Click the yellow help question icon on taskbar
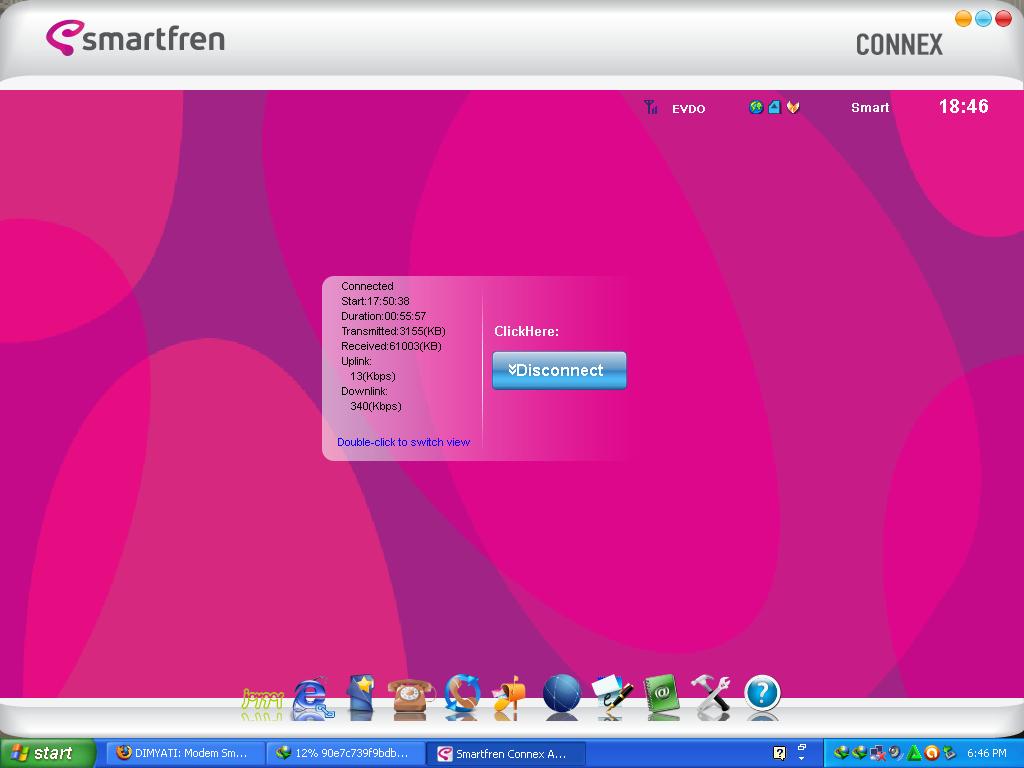1024x768 pixels. (779, 753)
